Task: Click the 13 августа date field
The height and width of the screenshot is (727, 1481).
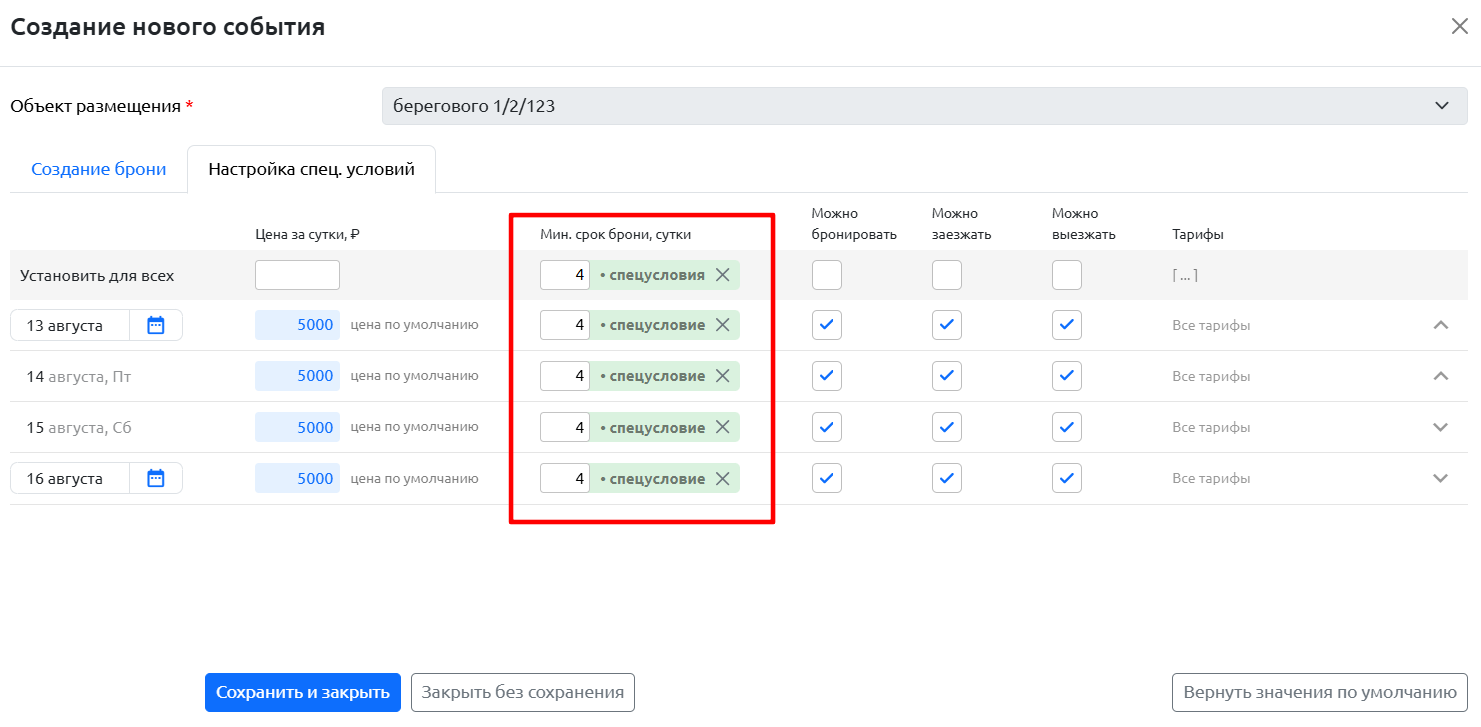Action: (x=70, y=325)
